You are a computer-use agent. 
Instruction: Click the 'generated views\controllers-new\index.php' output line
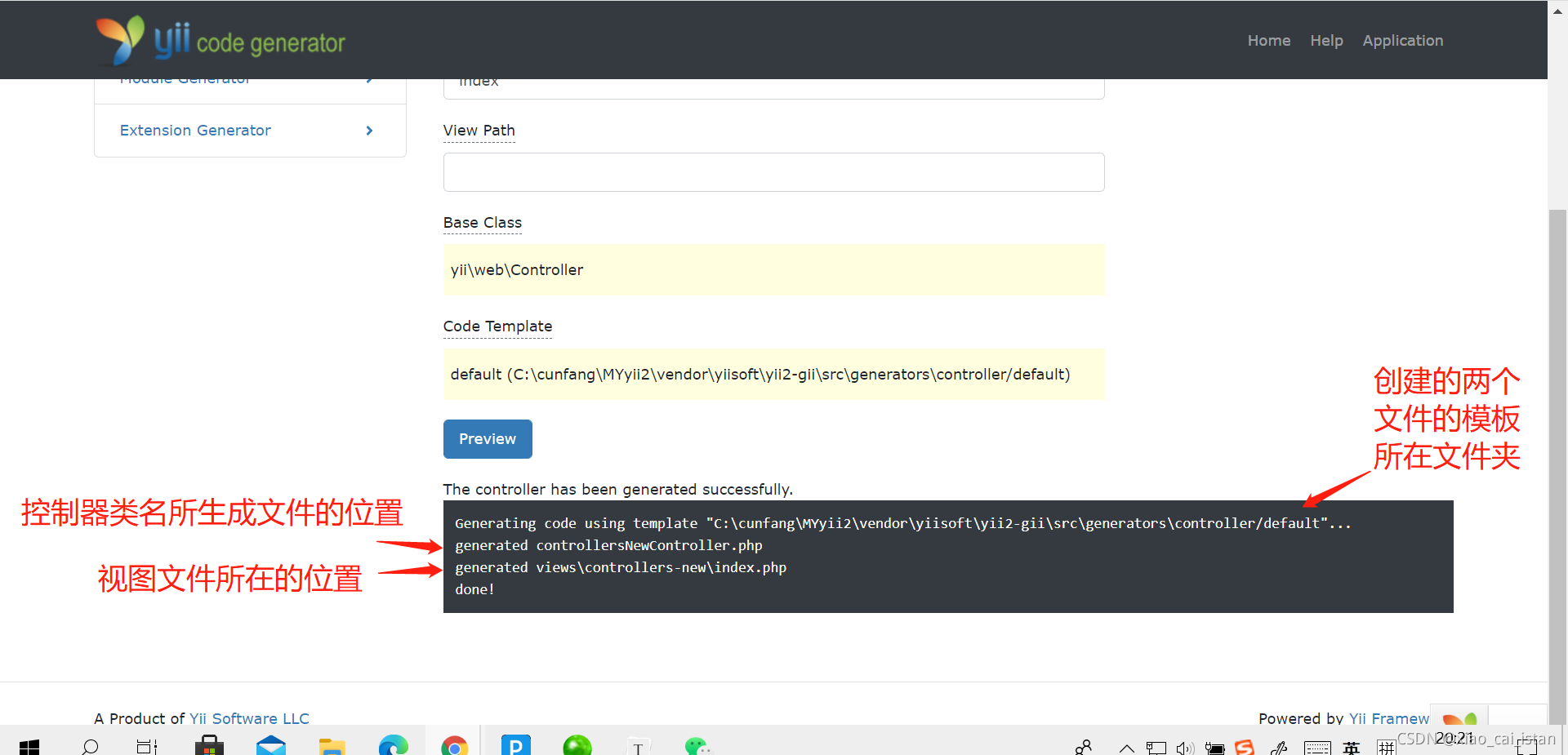click(x=621, y=567)
